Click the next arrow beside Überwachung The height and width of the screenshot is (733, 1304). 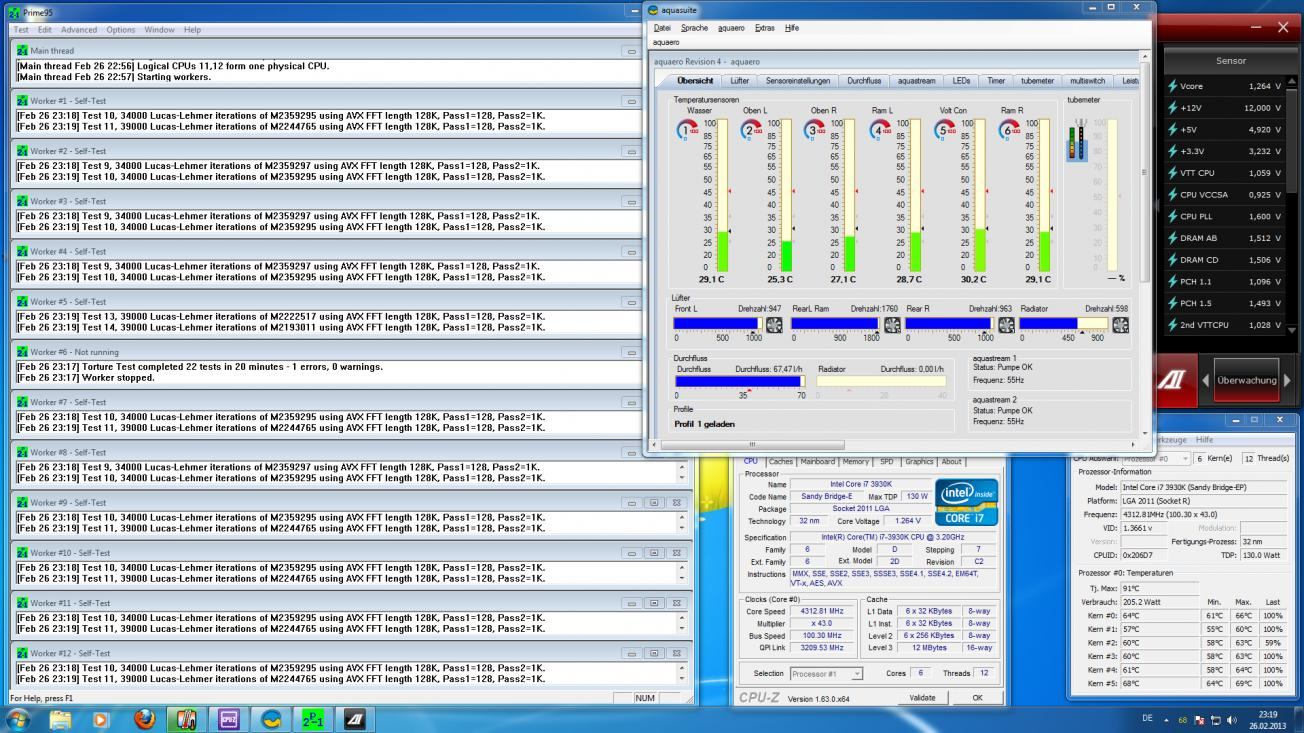(1287, 381)
